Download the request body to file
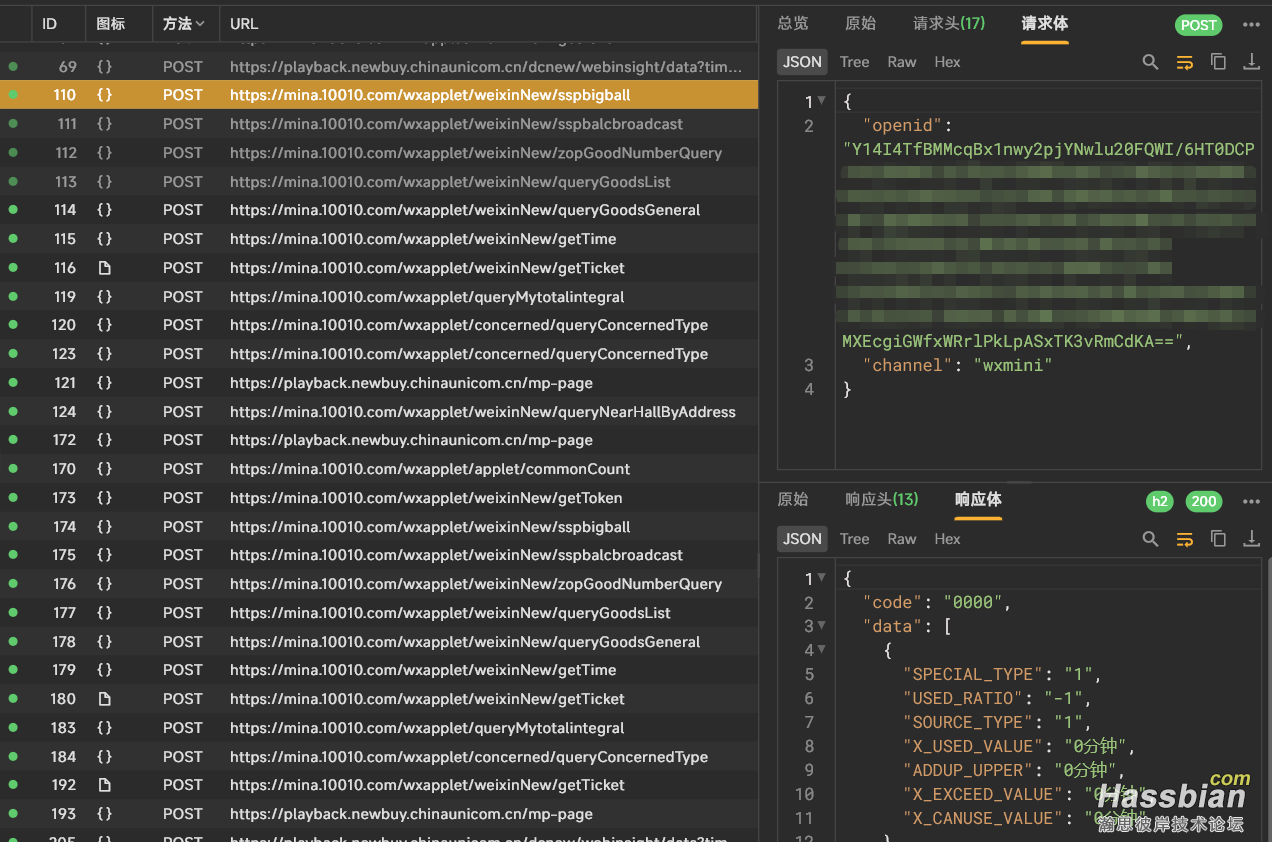Image resolution: width=1272 pixels, height=842 pixels. (x=1251, y=62)
